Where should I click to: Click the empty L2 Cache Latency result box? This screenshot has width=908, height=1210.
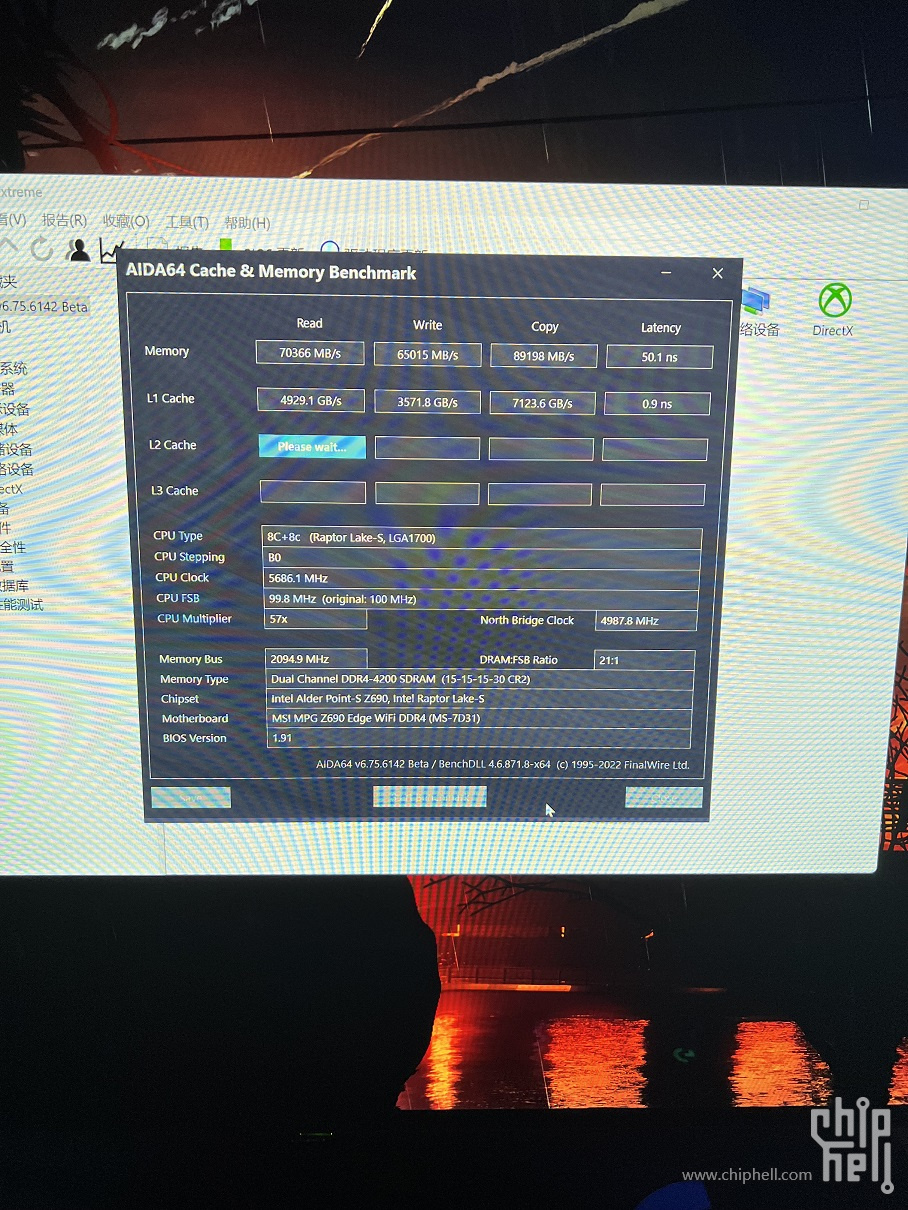click(x=655, y=450)
